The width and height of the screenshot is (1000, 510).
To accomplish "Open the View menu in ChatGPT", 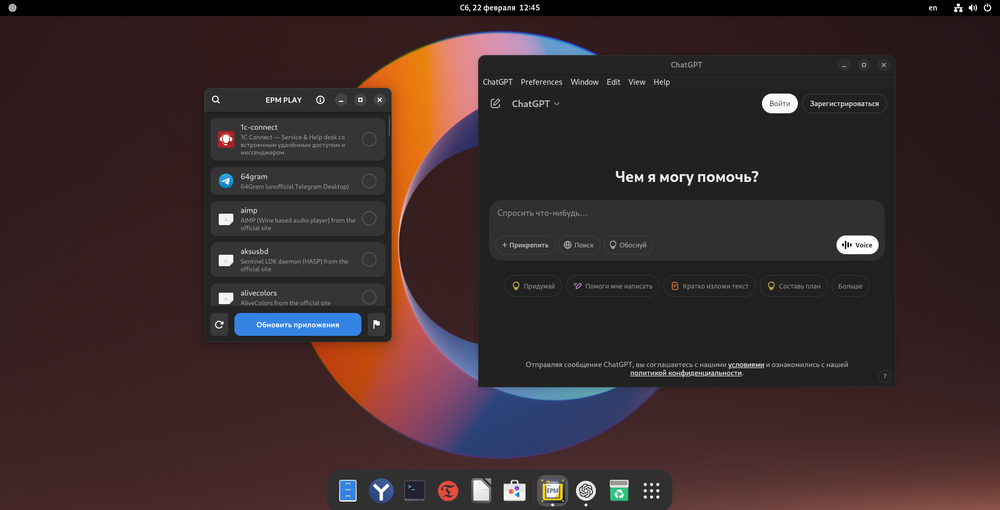I will [x=637, y=82].
